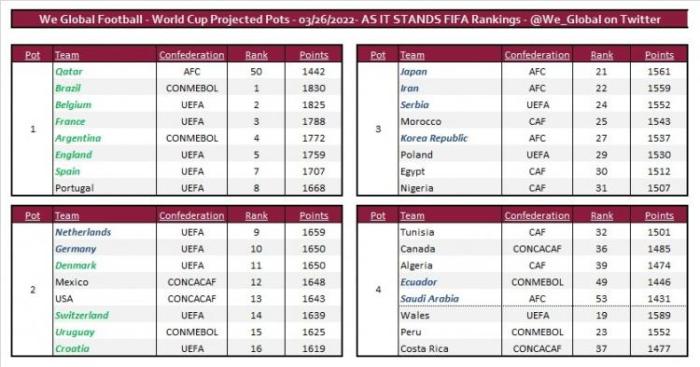Click the Qatar team name

click(x=69, y=71)
